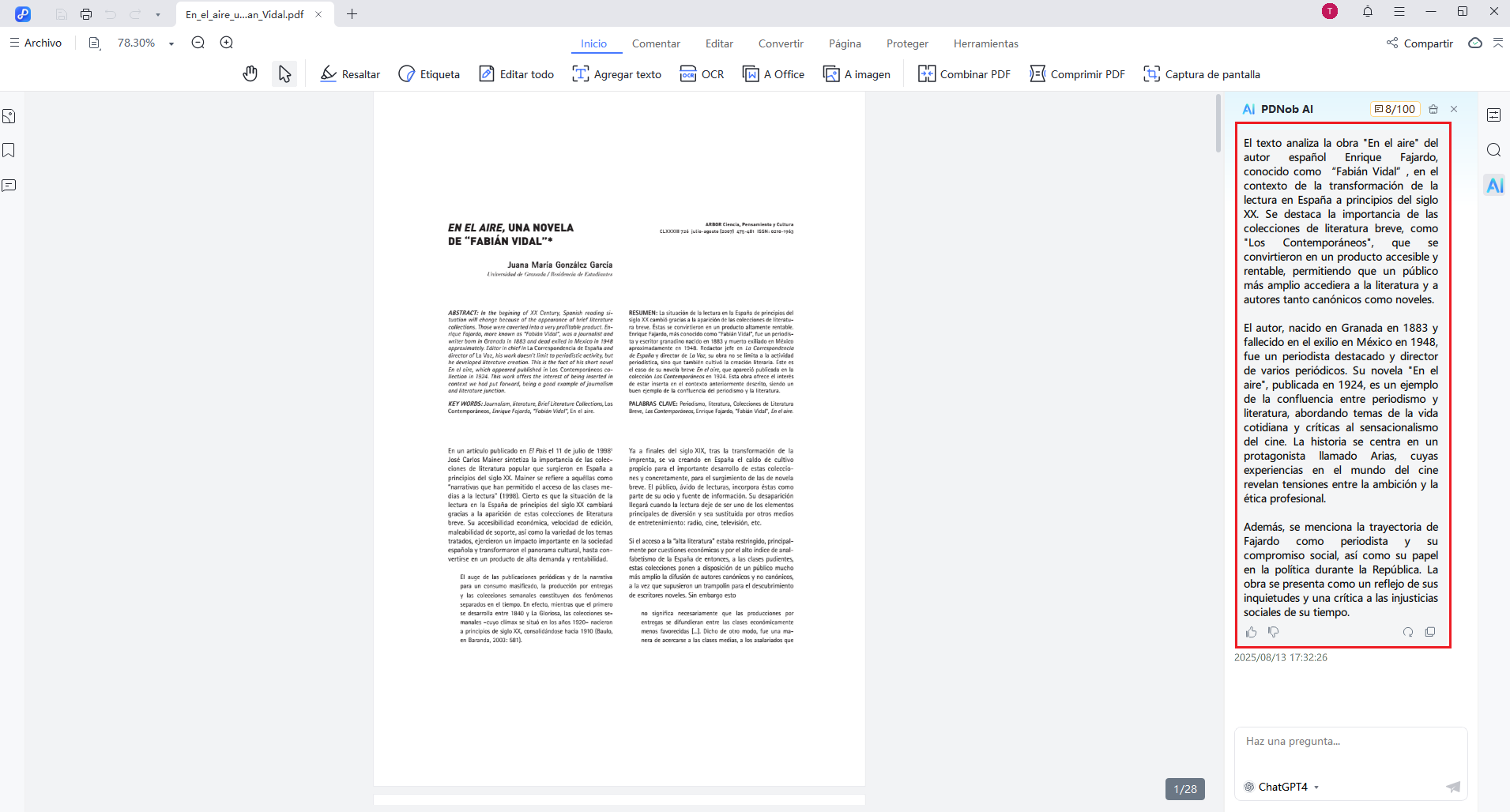Collapse the ribbon with top-right arrow icon
The image size is (1510, 812).
1498,43
